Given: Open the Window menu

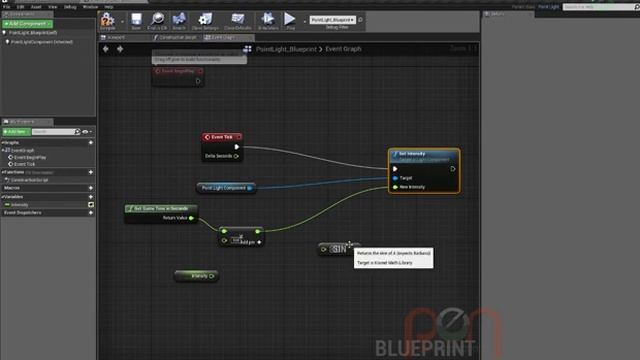Looking at the screenshot, I should point(90,7).
